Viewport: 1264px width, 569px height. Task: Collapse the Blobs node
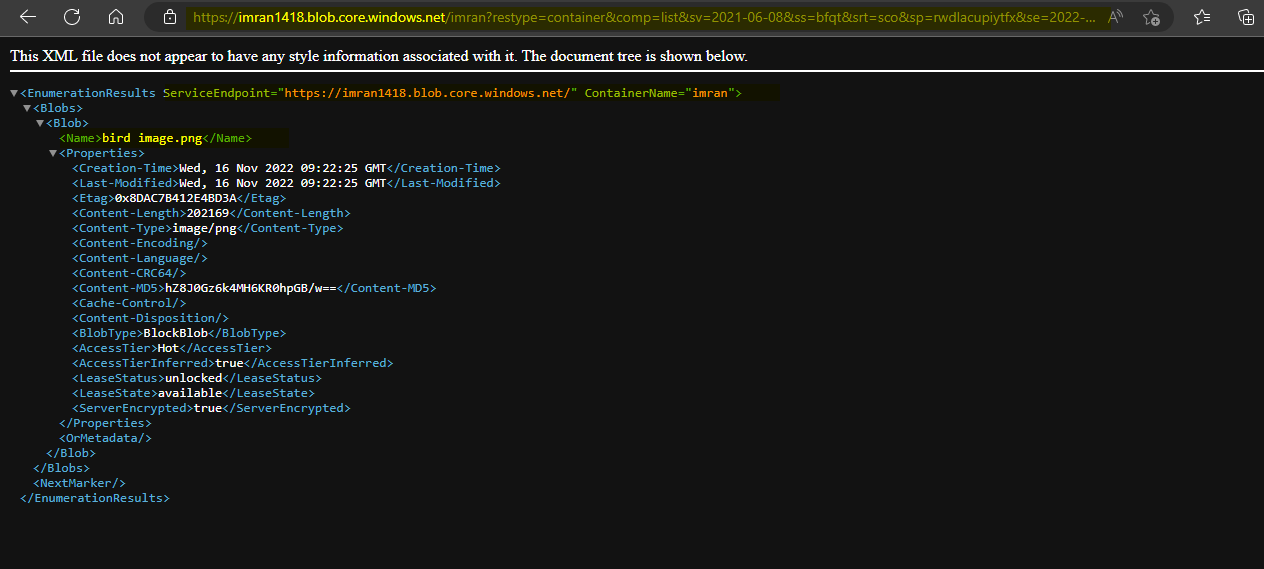(27, 108)
